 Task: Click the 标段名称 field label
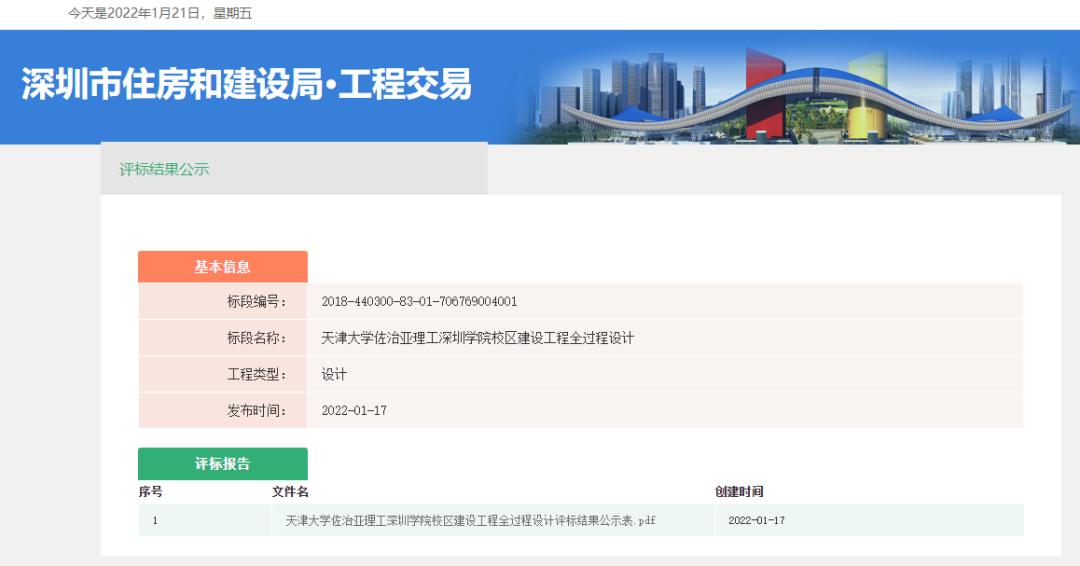tap(256, 338)
